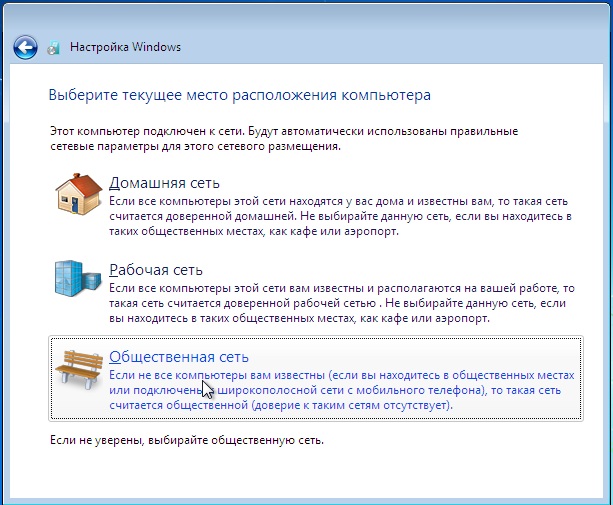Select the "Рабочая сеть" heading
This screenshot has height=505, width=613.
pos(155,270)
